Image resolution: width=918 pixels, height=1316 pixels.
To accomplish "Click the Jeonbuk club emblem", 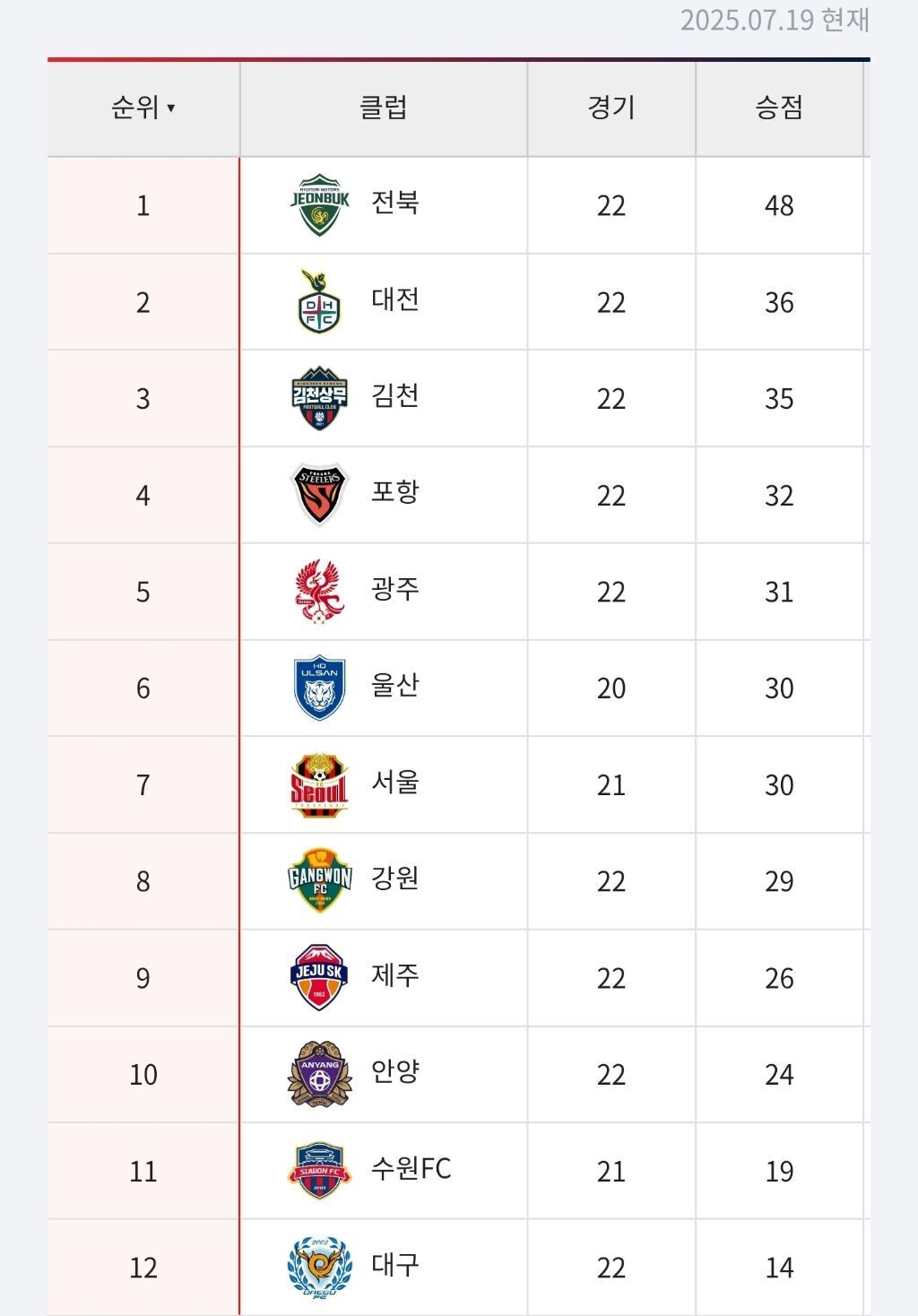I will point(320,205).
